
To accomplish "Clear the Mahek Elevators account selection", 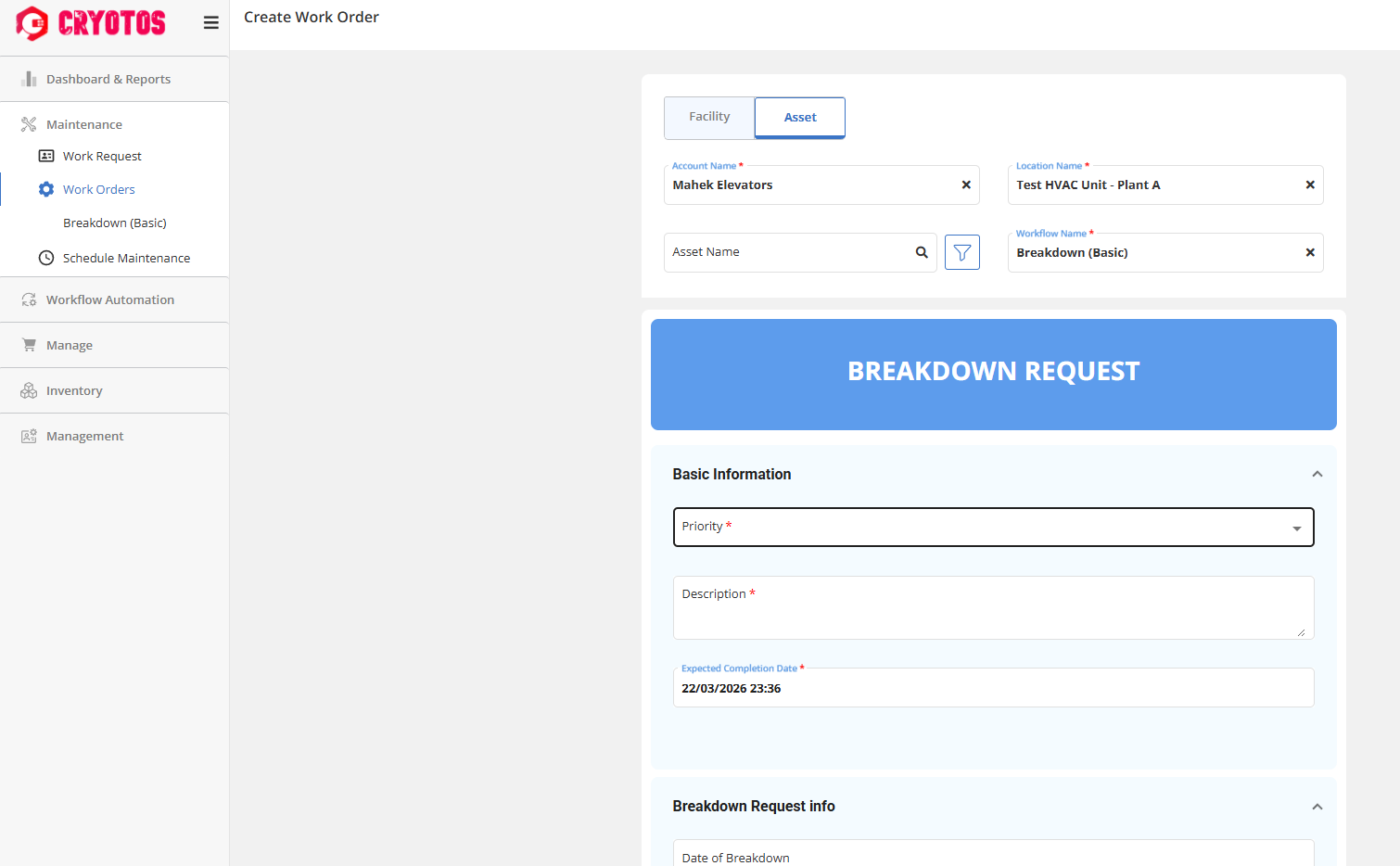I will coord(966,185).
